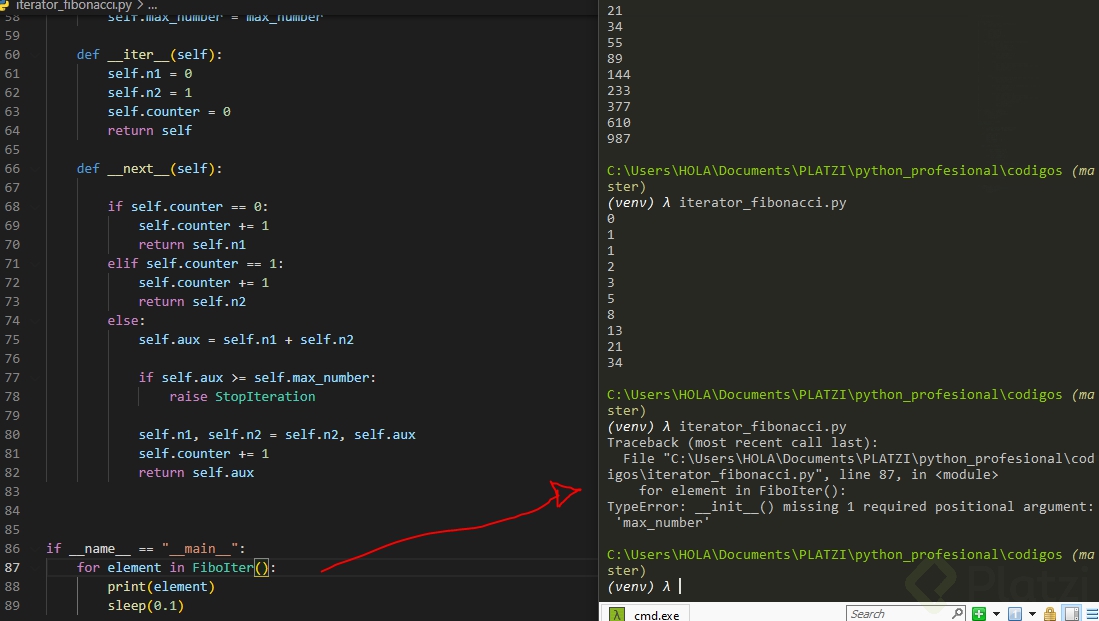
Task: Place cursor on 'def __next__(self):' line
Action: point(149,168)
